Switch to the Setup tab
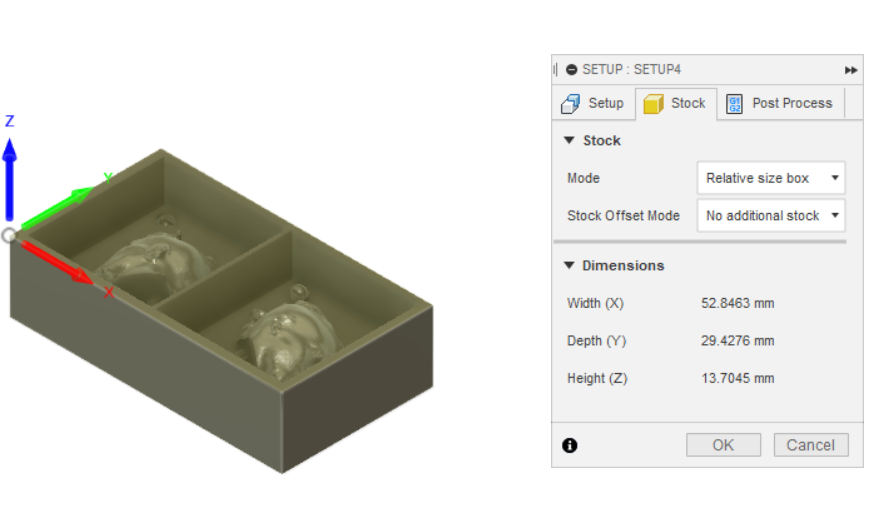Screen dimensions: 869x513 pyautogui.click(x=593, y=104)
